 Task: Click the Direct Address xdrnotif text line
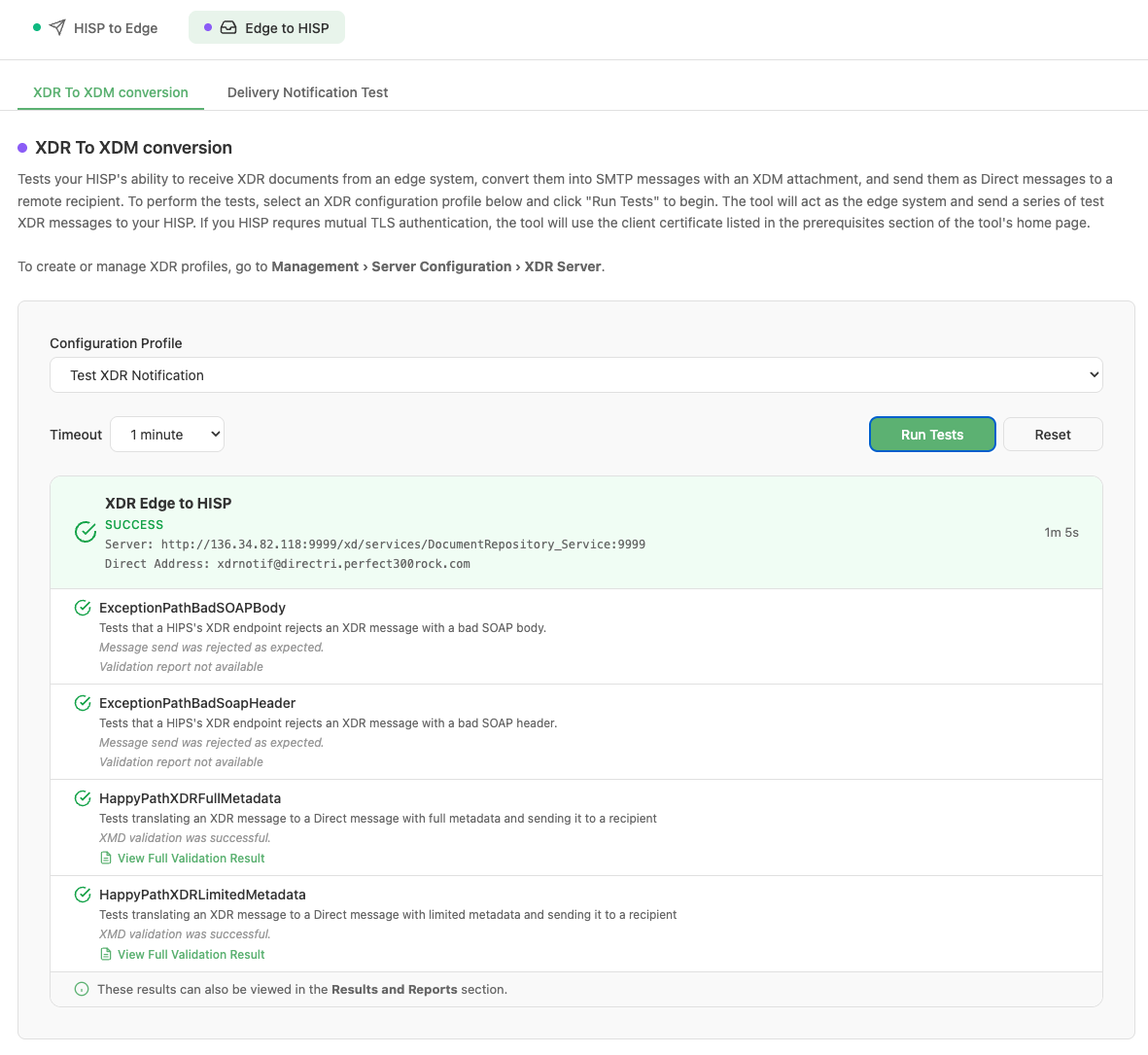288,564
